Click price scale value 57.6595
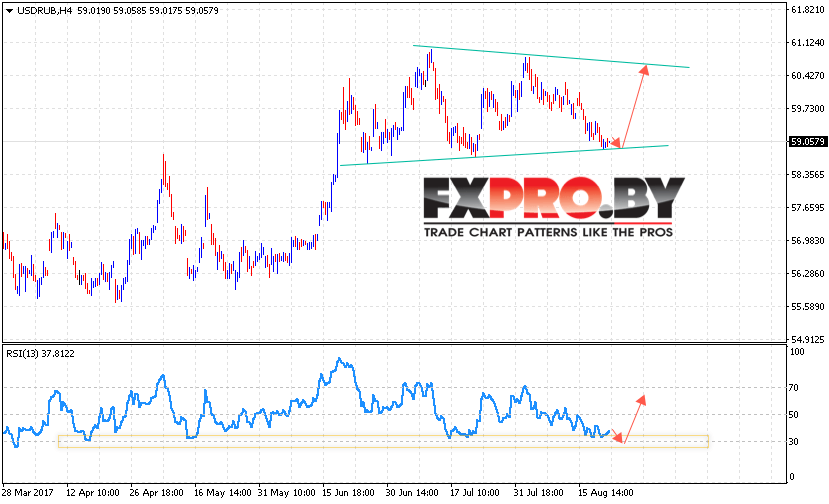This screenshot has width=829, height=504. 807,208
